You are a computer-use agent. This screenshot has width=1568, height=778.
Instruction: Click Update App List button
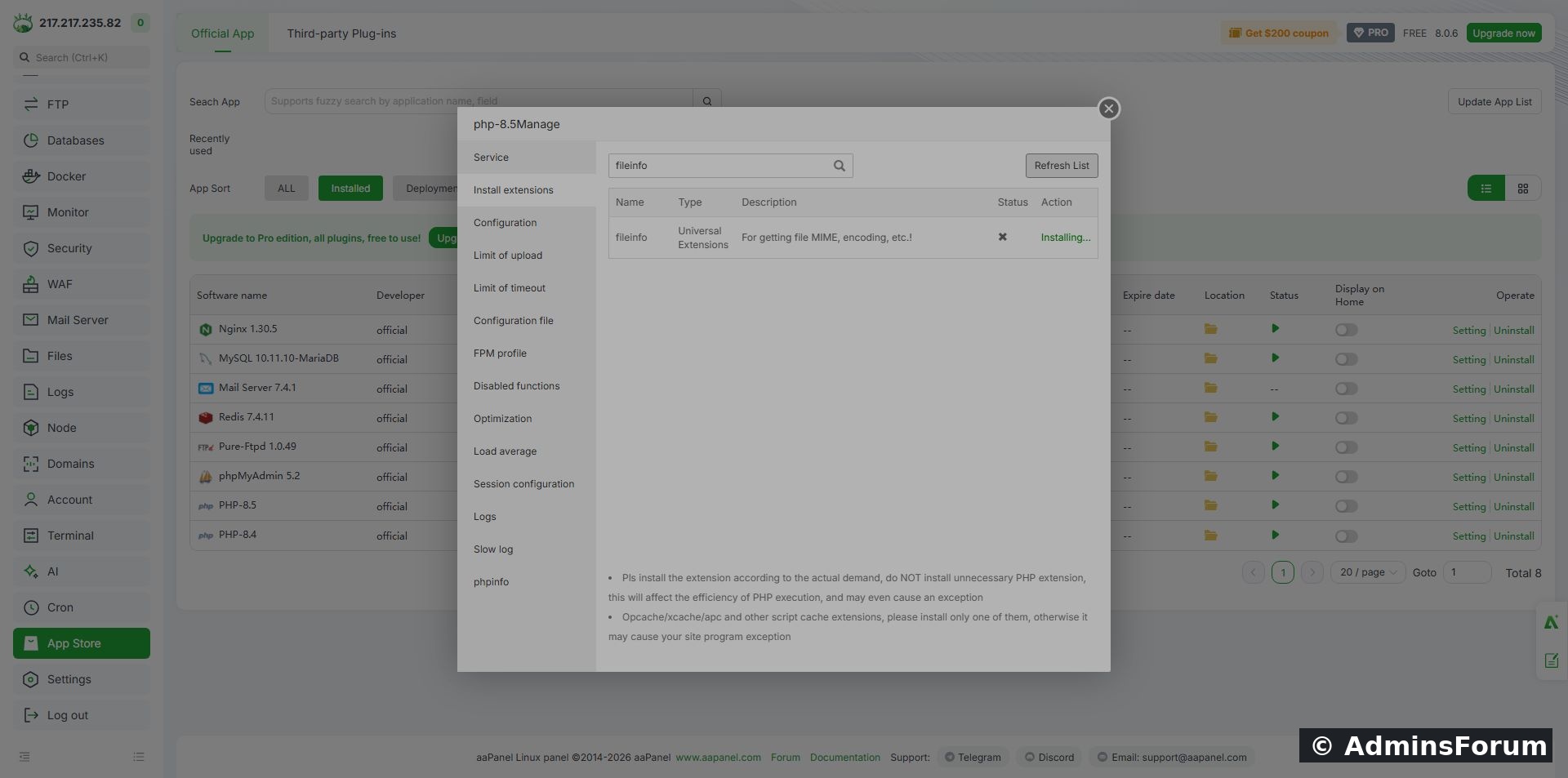[x=1494, y=102]
